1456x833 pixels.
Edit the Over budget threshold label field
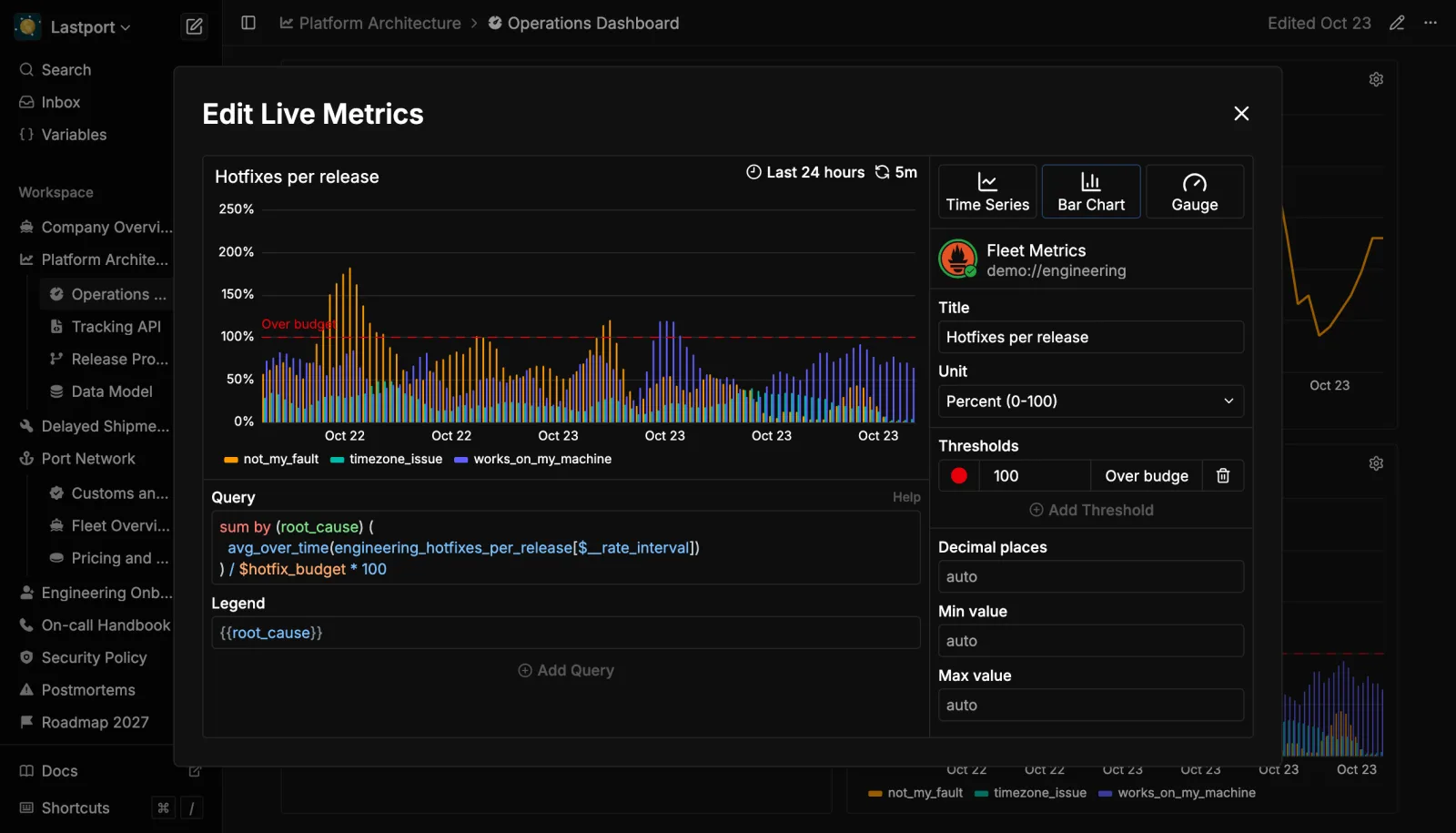click(1147, 475)
